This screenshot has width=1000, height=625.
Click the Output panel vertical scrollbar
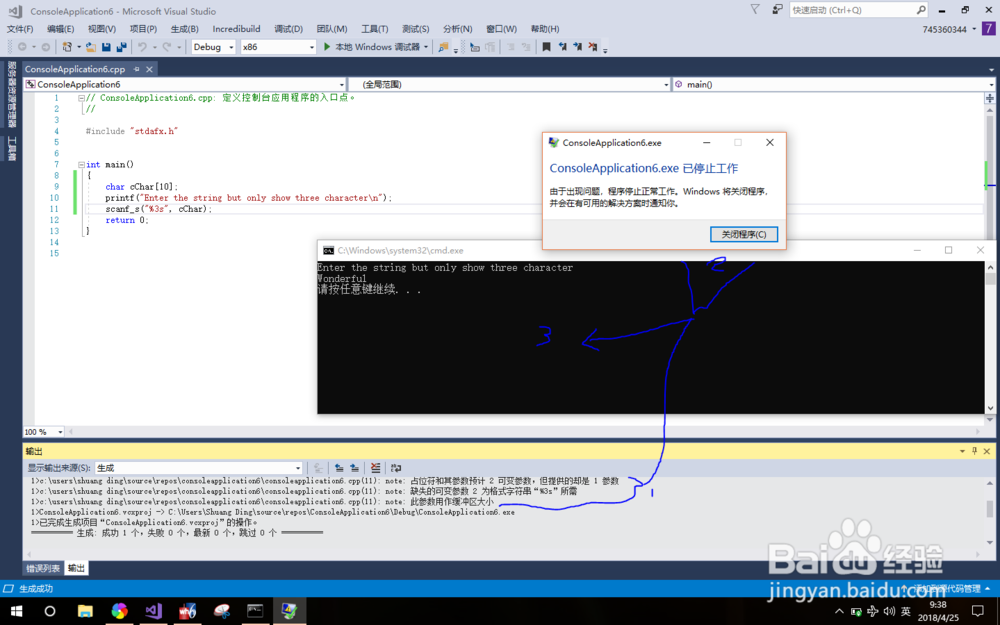[990, 513]
